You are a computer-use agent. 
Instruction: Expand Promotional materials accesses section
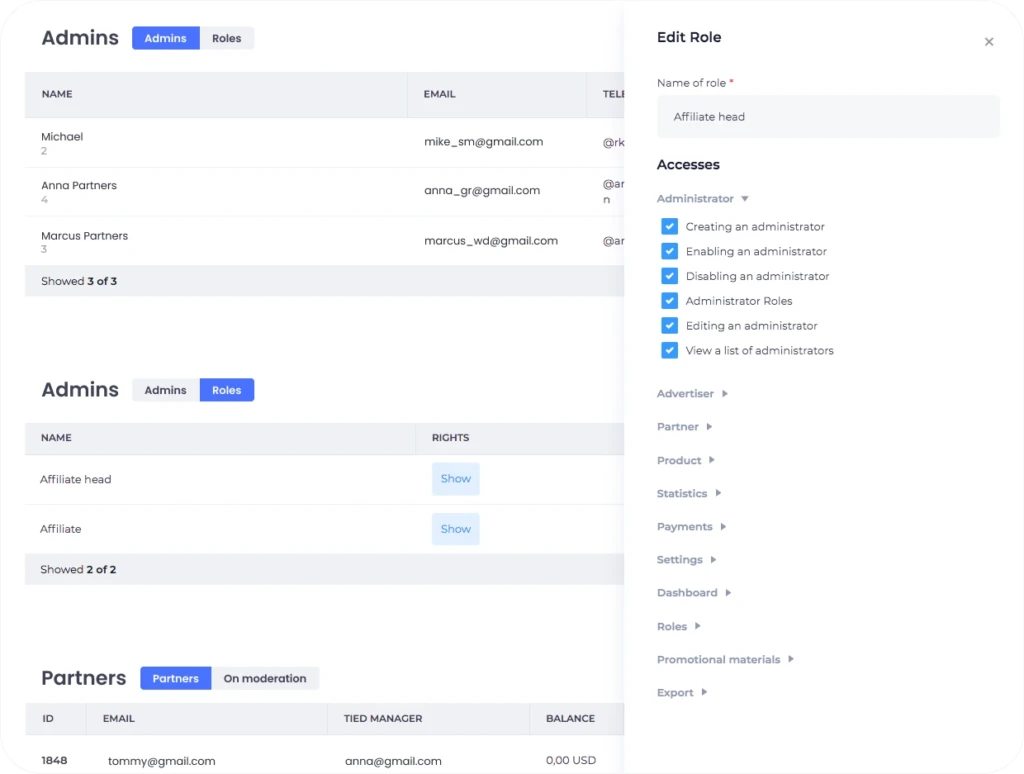[x=726, y=660]
